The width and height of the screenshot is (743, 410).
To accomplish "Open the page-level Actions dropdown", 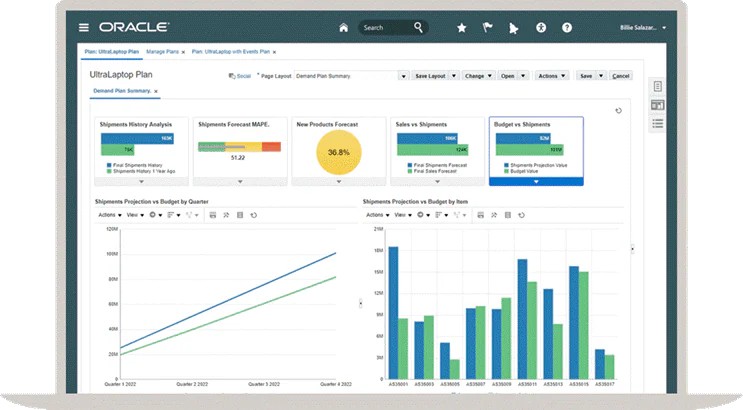I will click(x=552, y=76).
